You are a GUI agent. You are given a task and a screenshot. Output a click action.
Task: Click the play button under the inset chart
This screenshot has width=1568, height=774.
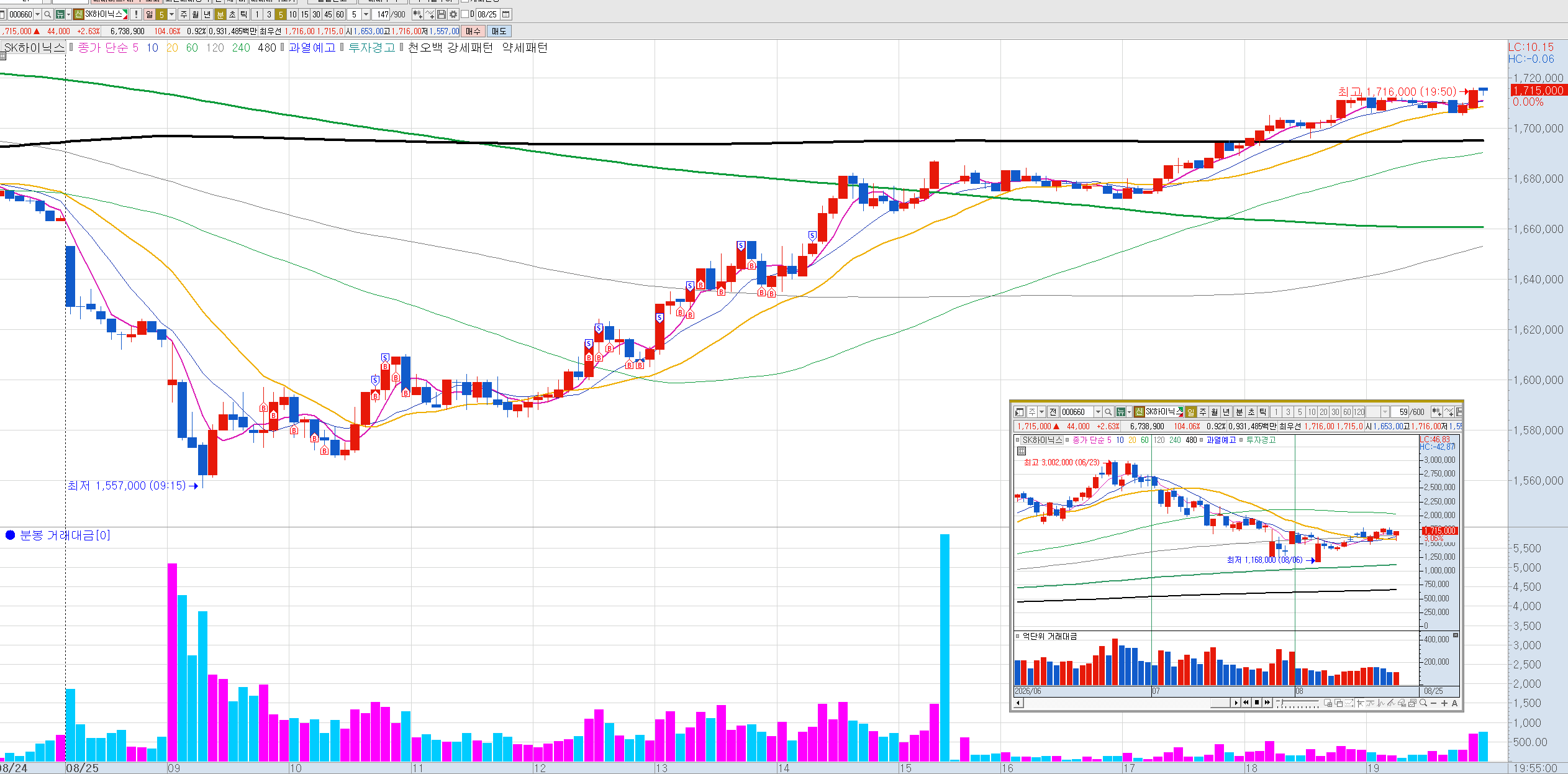pos(1236,703)
